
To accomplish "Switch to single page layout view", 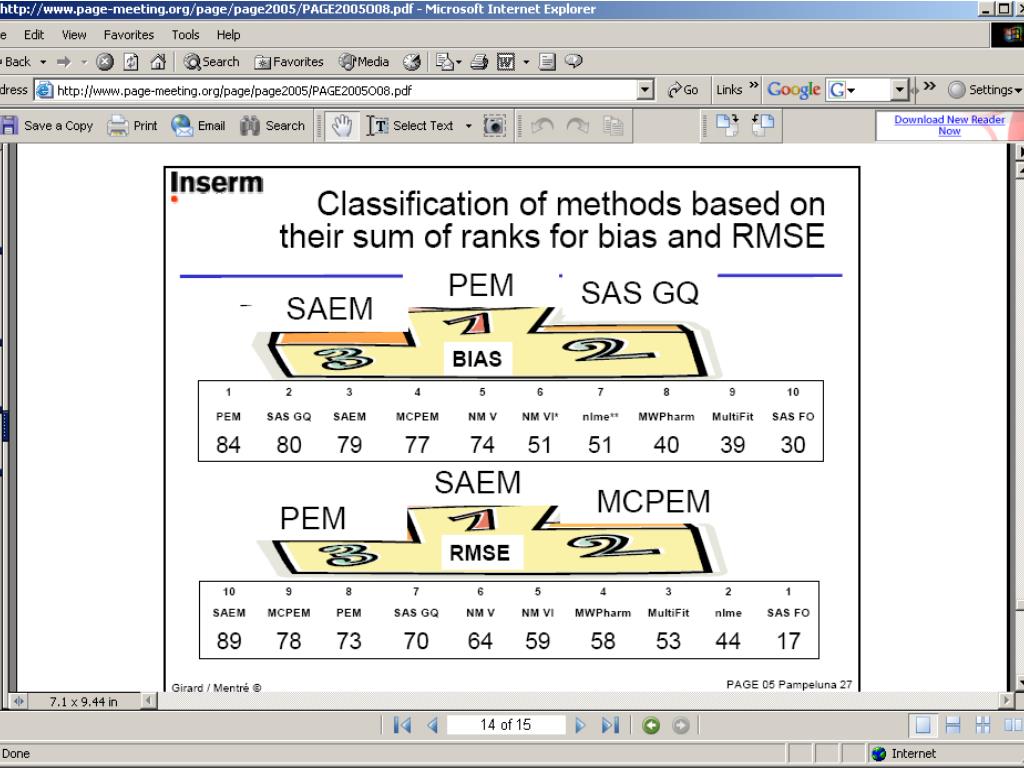I will pyautogui.click(x=925, y=725).
